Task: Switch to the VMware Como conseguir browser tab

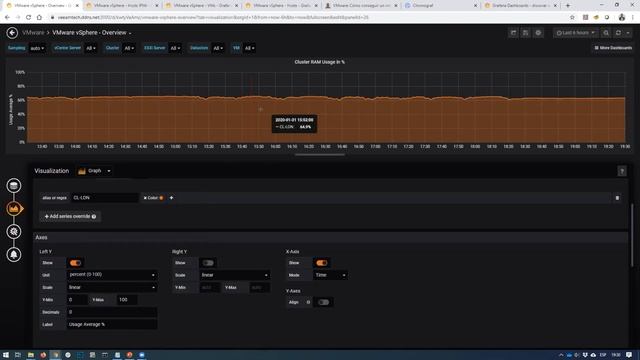Action: pos(360,6)
